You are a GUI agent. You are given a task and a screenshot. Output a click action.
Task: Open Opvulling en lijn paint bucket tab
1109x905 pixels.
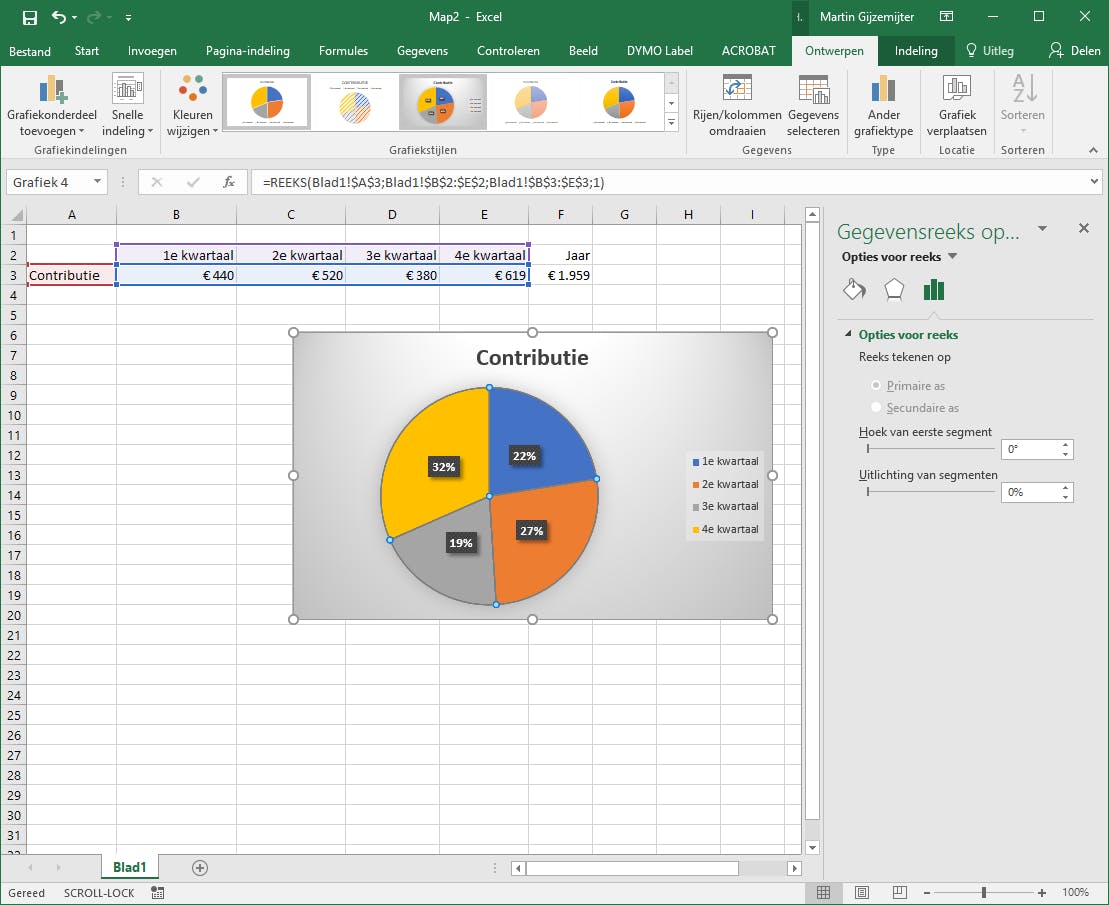pyautogui.click(x=854, y=290)
